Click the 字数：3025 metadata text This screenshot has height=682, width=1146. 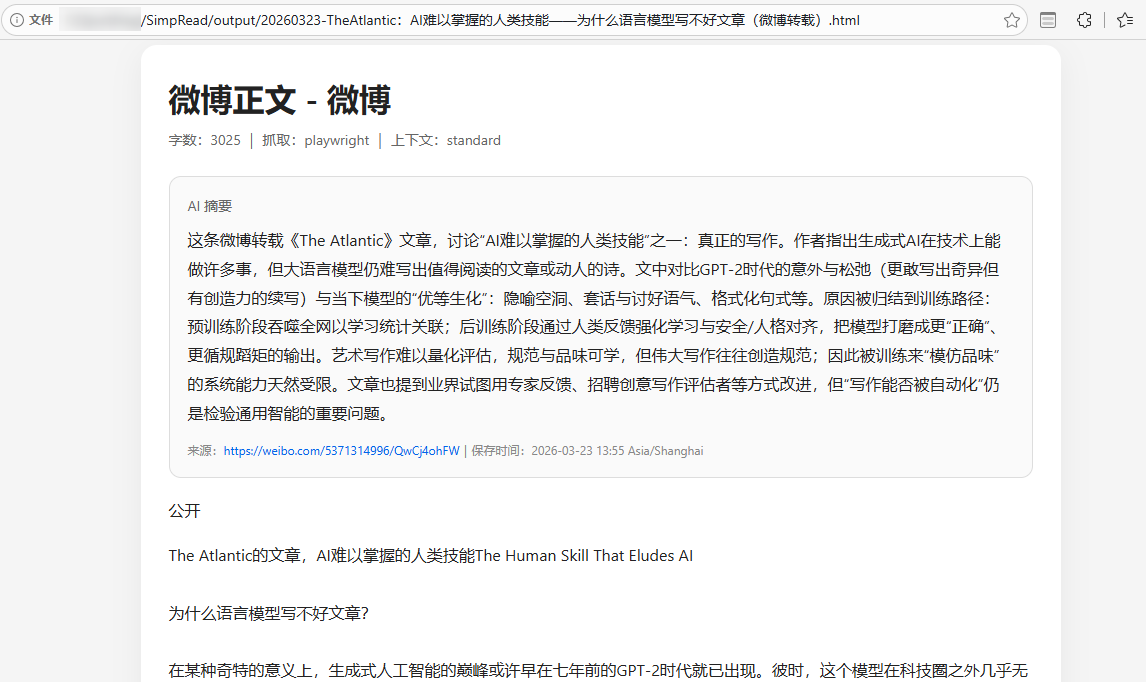click(x=204, y=141)
